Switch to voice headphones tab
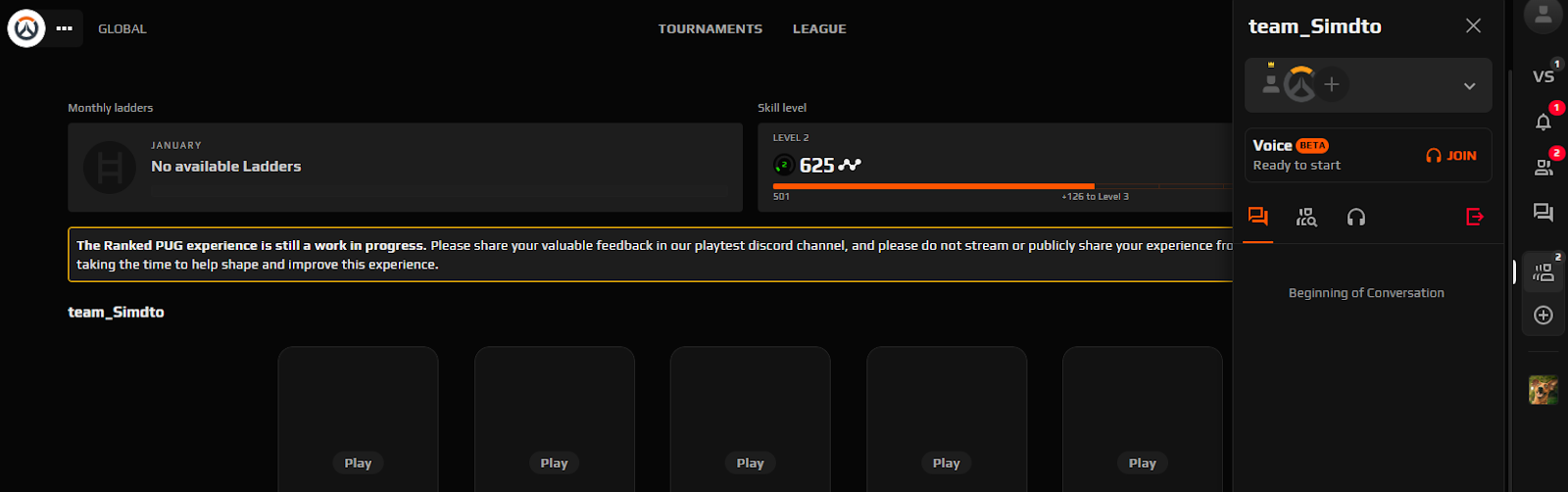 pos(1356,217)
